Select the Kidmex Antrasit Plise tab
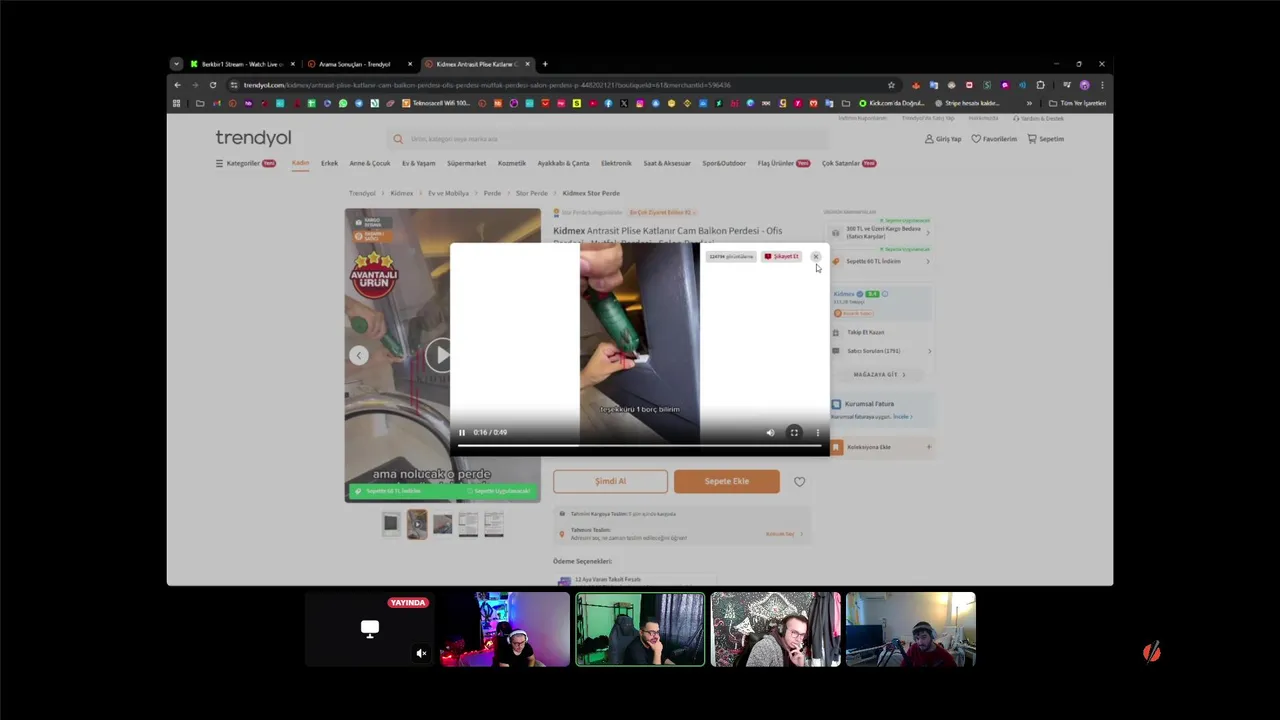Viewport: 1280px width, 720px height. click(477, 64)
